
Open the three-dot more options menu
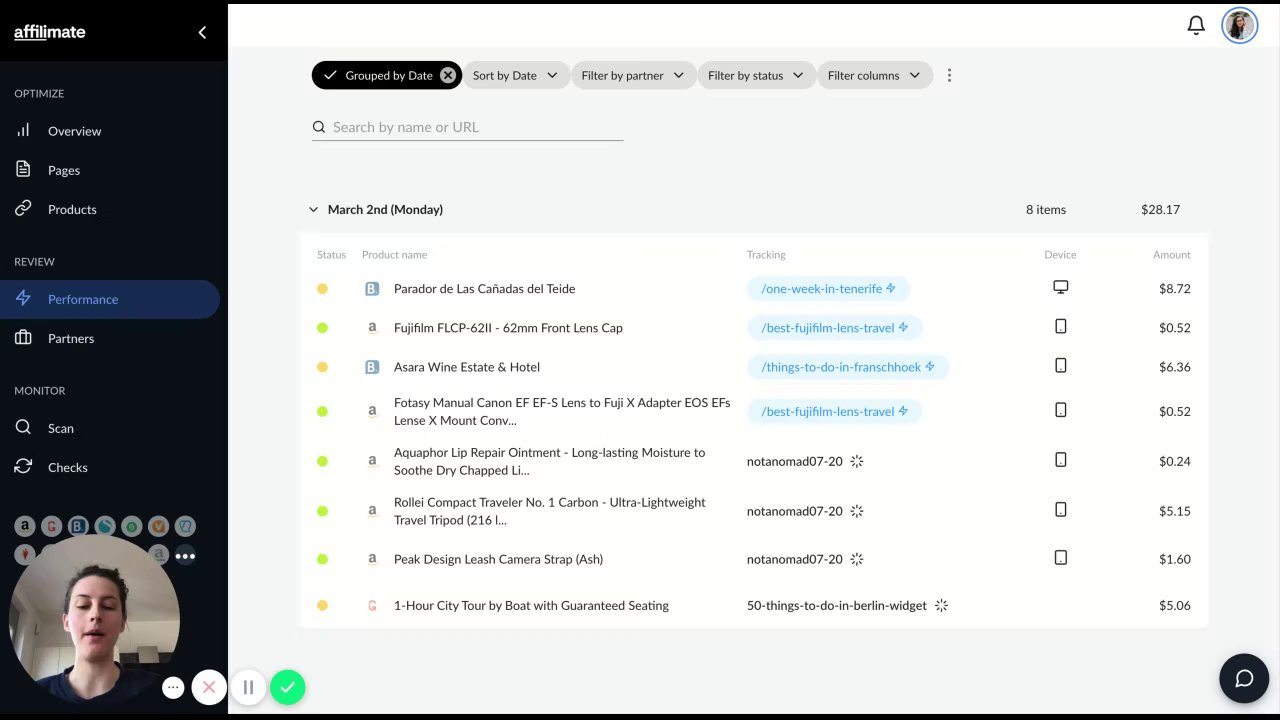click(949, 75)
